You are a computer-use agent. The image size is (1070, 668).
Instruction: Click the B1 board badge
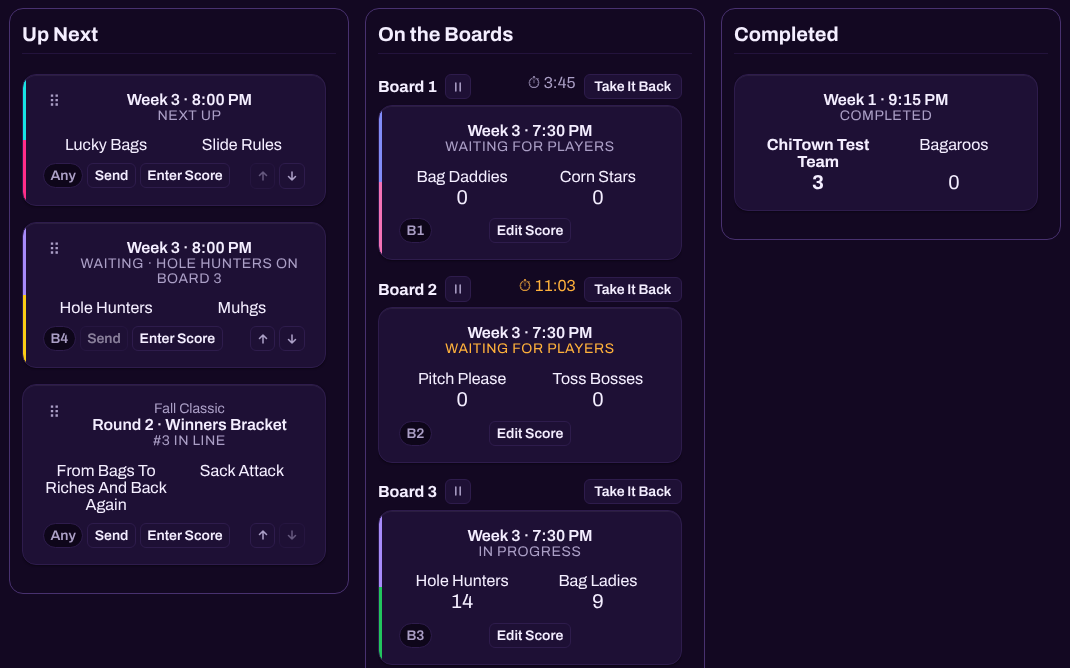[x=416, y=231]
